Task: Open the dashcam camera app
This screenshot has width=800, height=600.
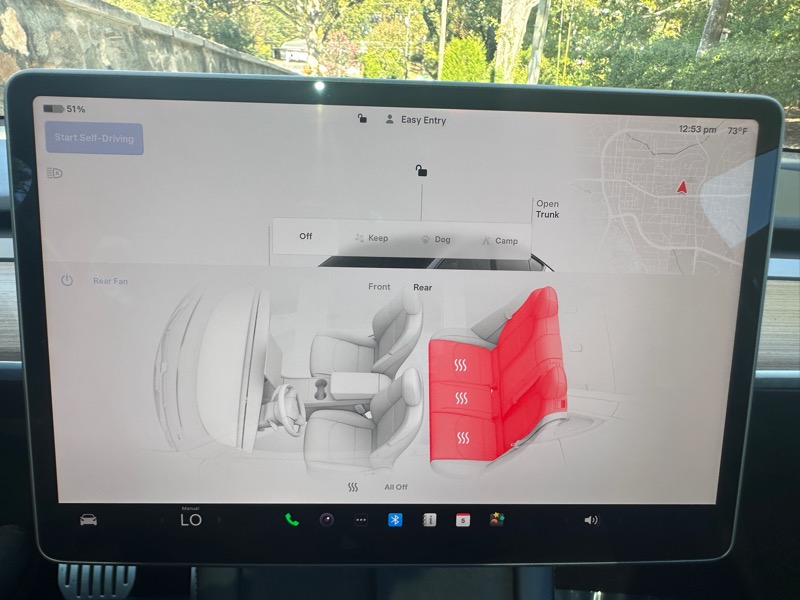Action: (x=326, y=520)
